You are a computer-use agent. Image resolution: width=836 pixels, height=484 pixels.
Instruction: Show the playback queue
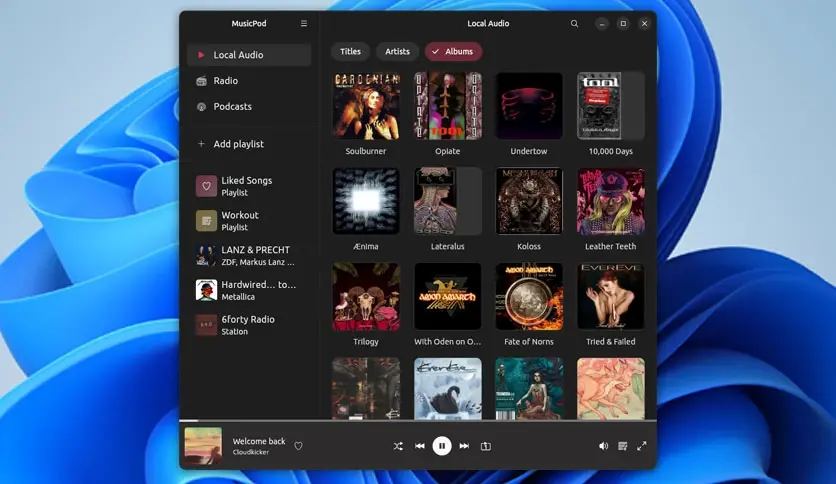[x=622, y=446]
